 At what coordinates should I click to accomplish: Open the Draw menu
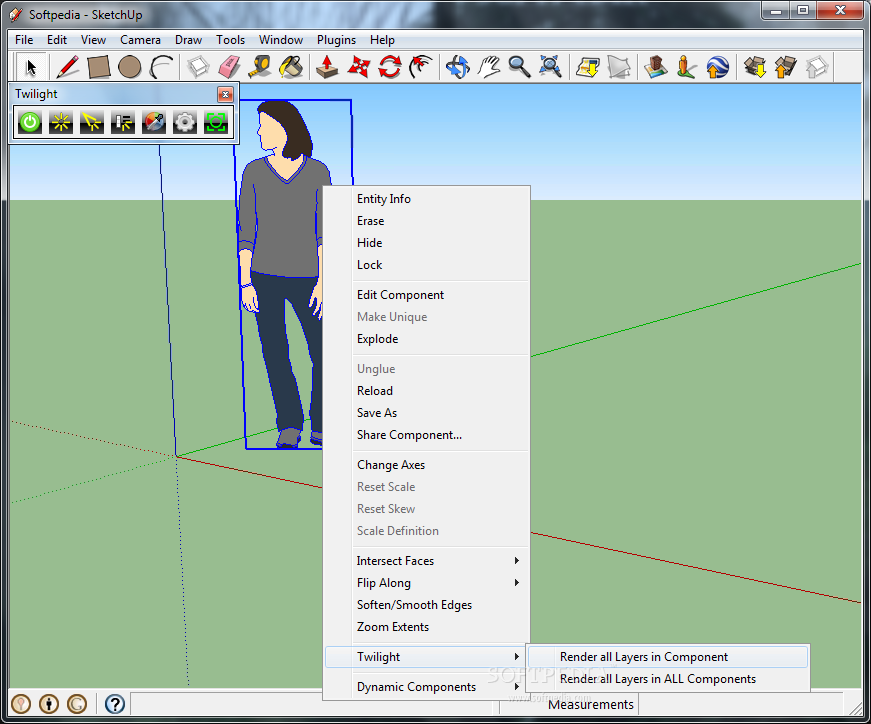point(188,40)
